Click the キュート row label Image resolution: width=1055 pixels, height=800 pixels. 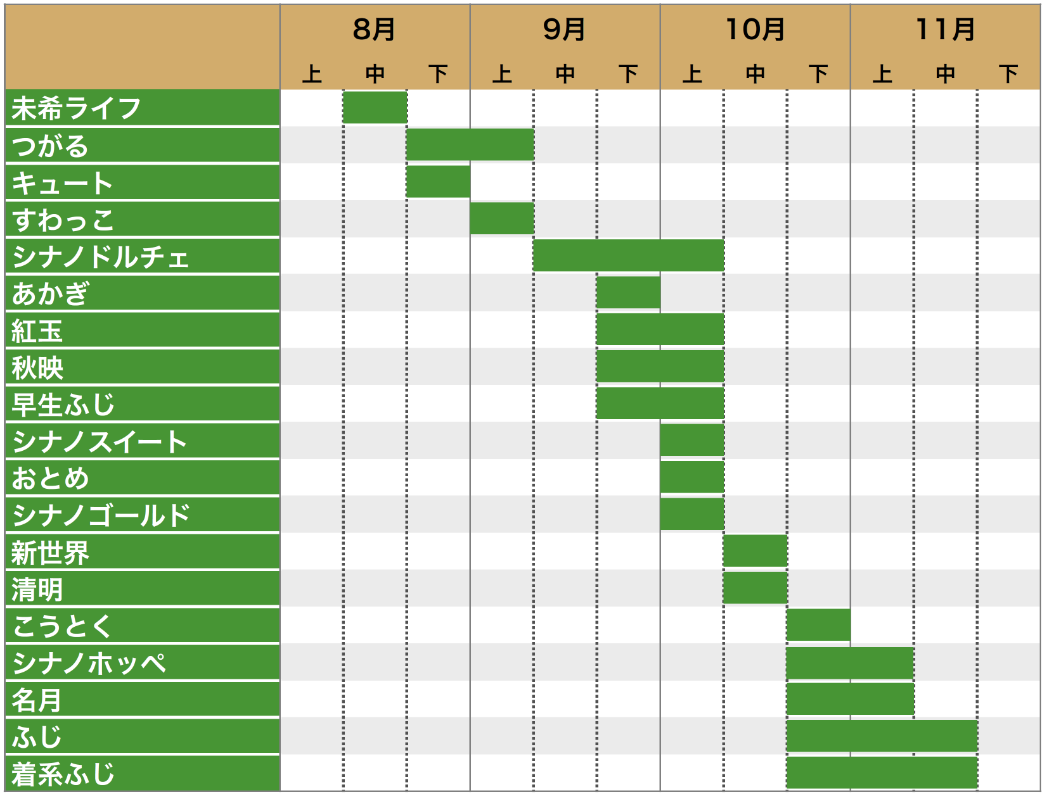click(62, 183)
